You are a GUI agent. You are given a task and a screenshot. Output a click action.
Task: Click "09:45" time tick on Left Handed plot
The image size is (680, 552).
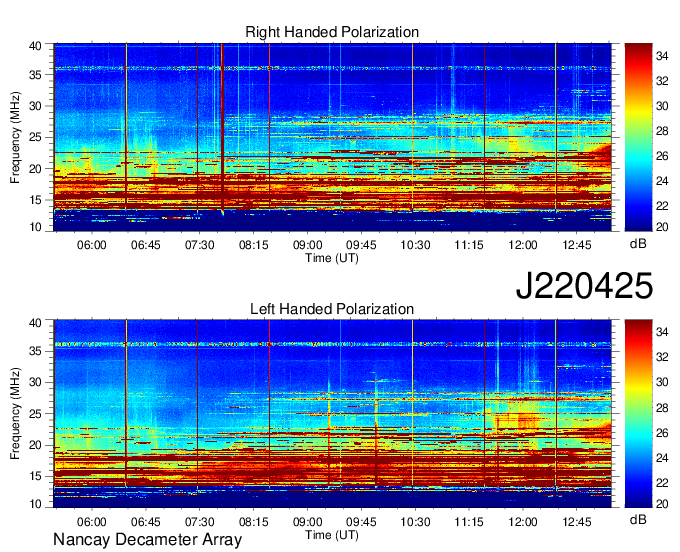[x=361, y=522]
